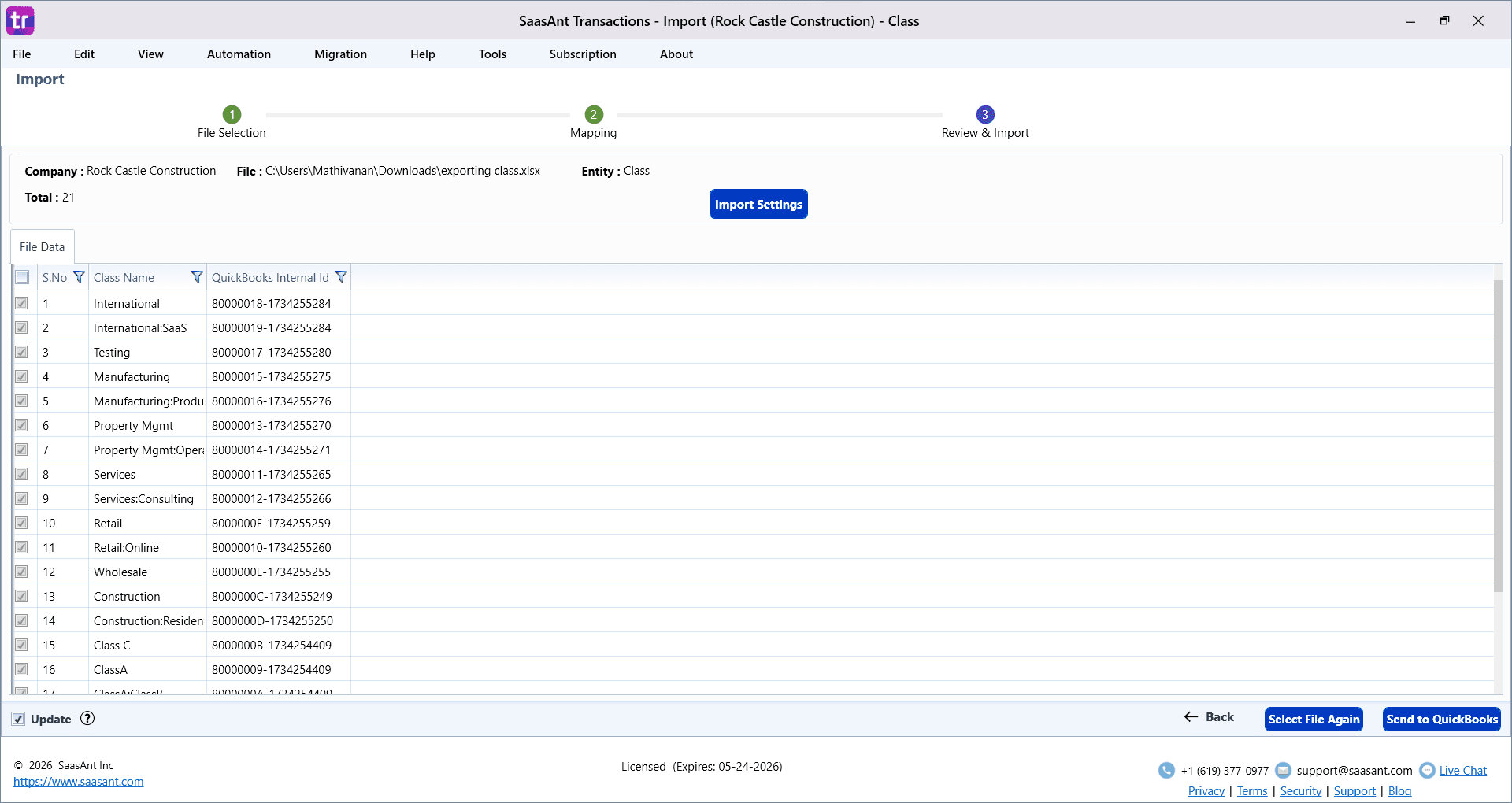The width and height of the screenshot is (1512, 803).
Task: Click Send to QuickBooks button
Action: point(1442,719)
